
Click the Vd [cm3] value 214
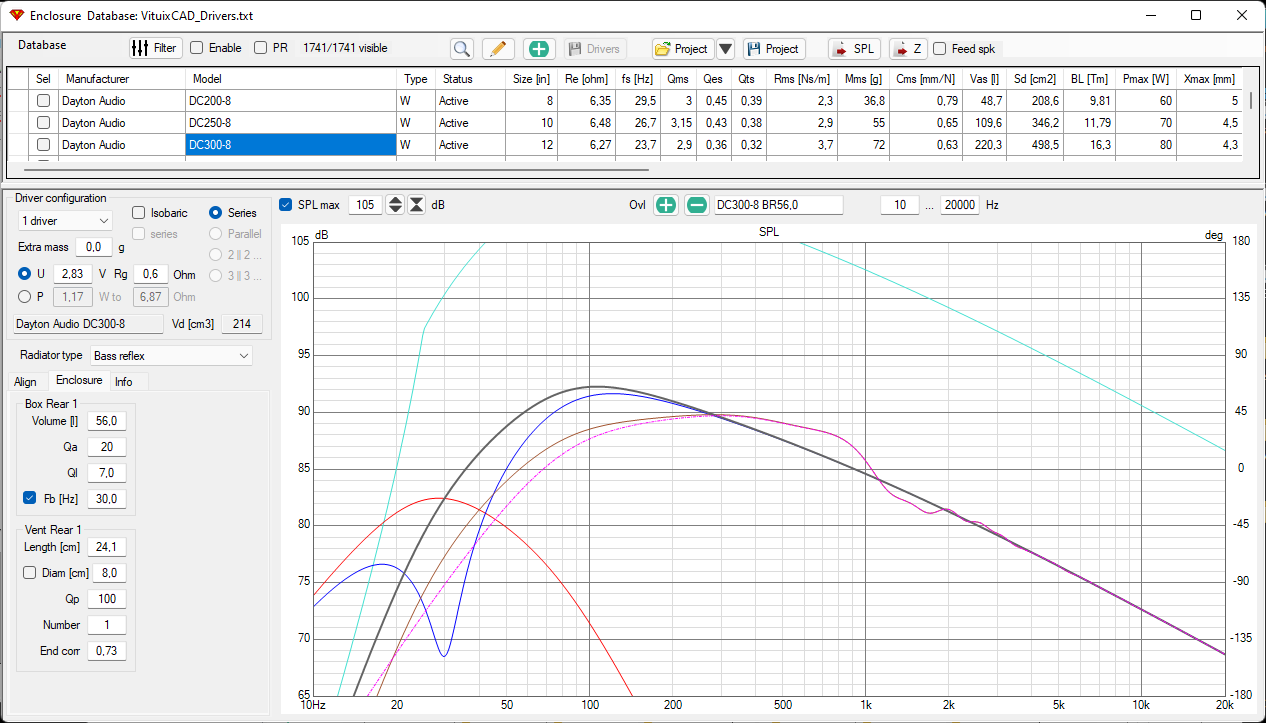click(x=242, y=324)
